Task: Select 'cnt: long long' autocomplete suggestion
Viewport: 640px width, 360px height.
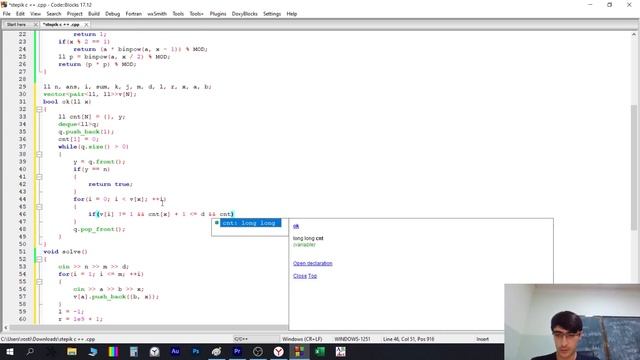Action: (x=250, y=223)
